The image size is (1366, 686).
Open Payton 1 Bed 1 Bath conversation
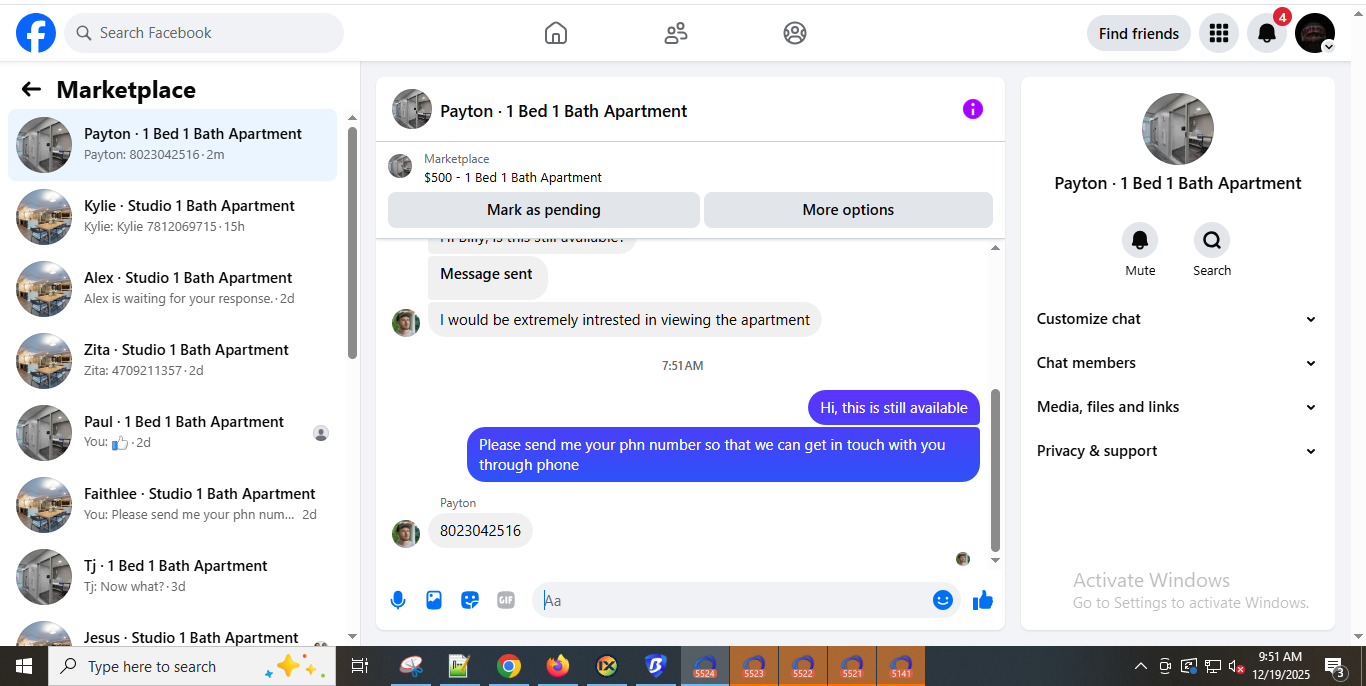tap(172, 144)
